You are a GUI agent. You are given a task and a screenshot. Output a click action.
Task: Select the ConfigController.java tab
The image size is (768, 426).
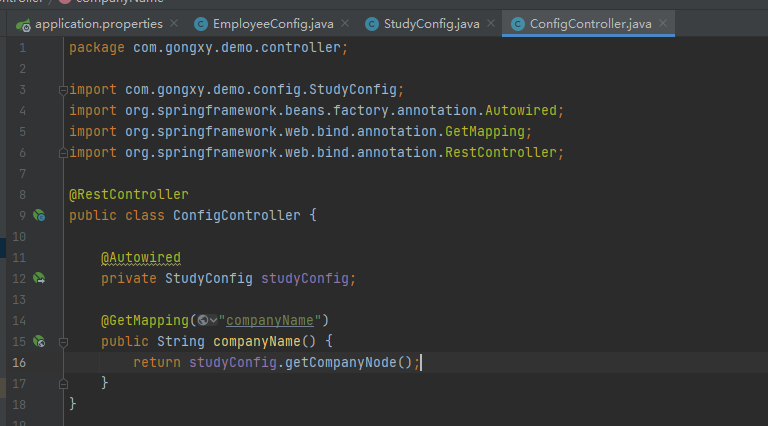coord(590,24)
